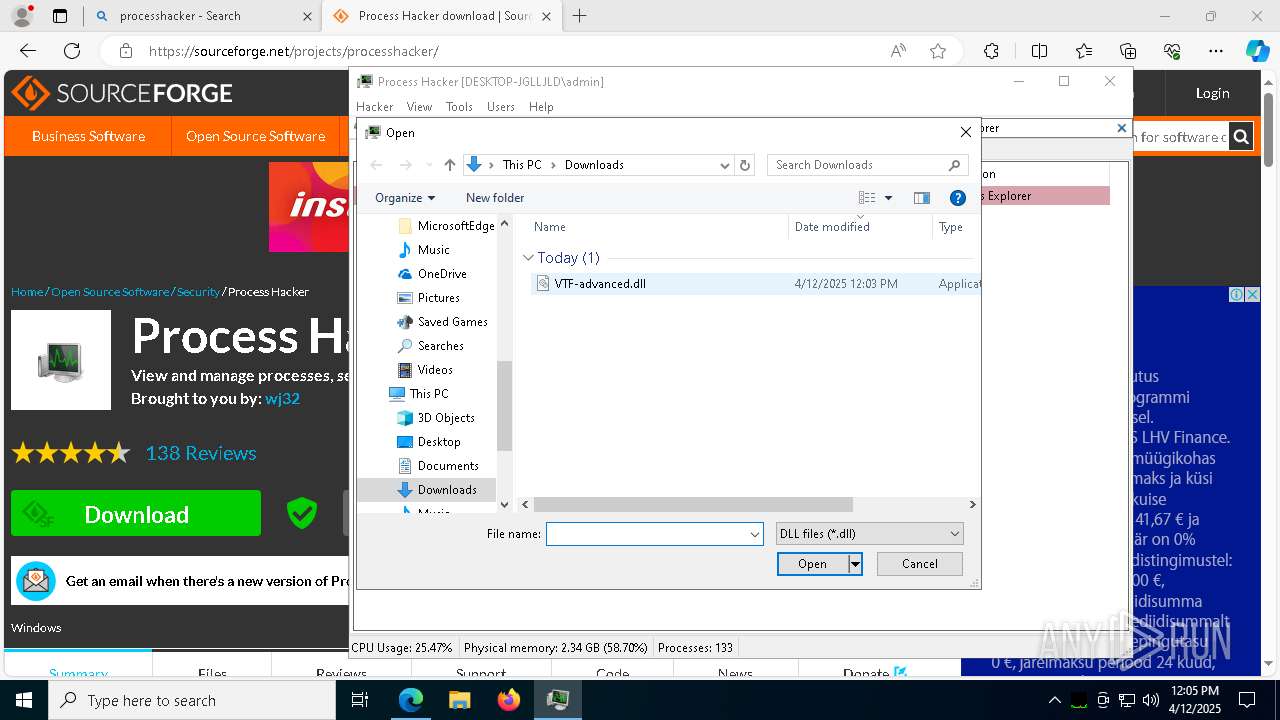Open Task View on taskbar
Screen dimensions: 1280x720
[361, 700]
